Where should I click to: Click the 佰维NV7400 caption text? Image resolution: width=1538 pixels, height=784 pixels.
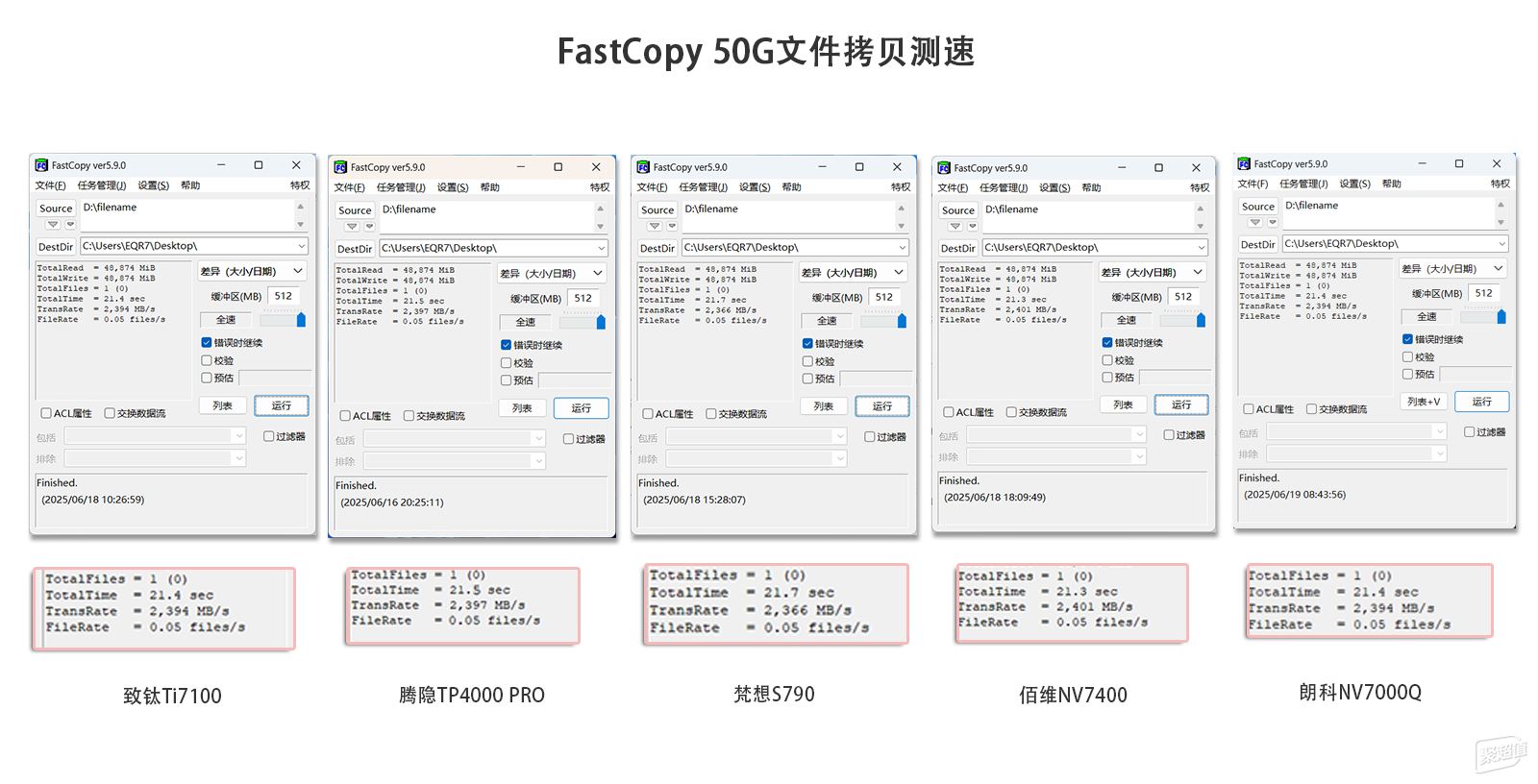pyautogui.click(x=1073, y=695)
